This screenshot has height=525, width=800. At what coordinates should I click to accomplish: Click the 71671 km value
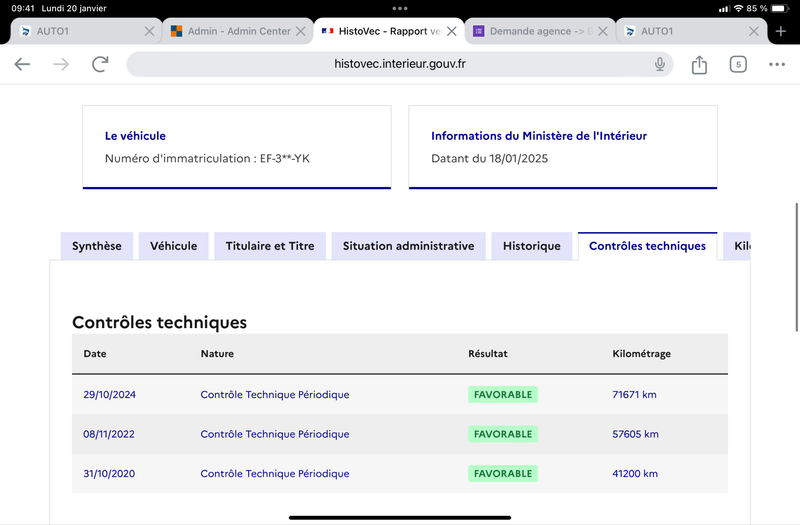pos(634,394)
